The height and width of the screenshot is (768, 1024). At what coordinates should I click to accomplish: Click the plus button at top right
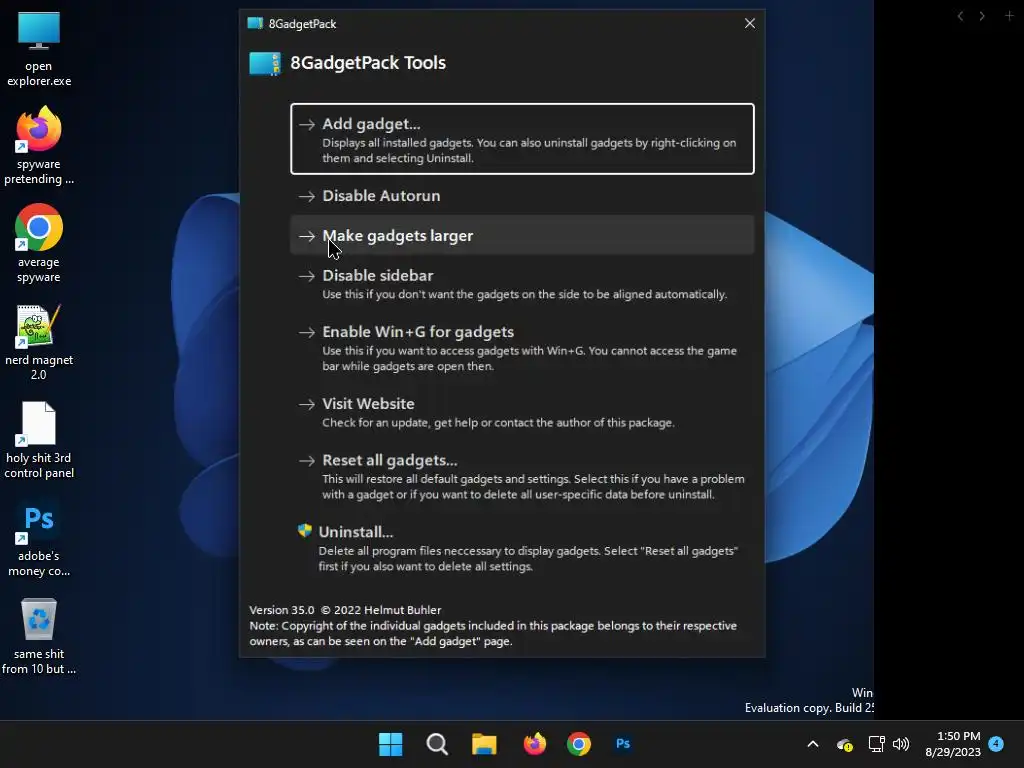pyautogui.click(x=1009, y=15)
